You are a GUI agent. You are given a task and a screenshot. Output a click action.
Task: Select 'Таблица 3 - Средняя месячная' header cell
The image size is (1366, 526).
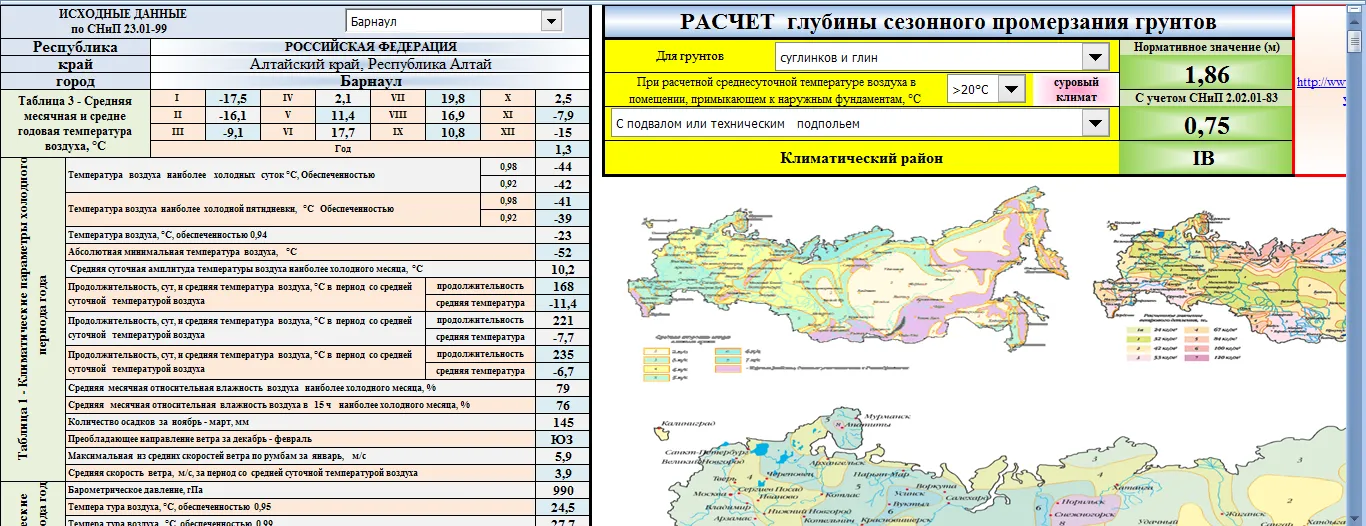(x=75, y=122)
